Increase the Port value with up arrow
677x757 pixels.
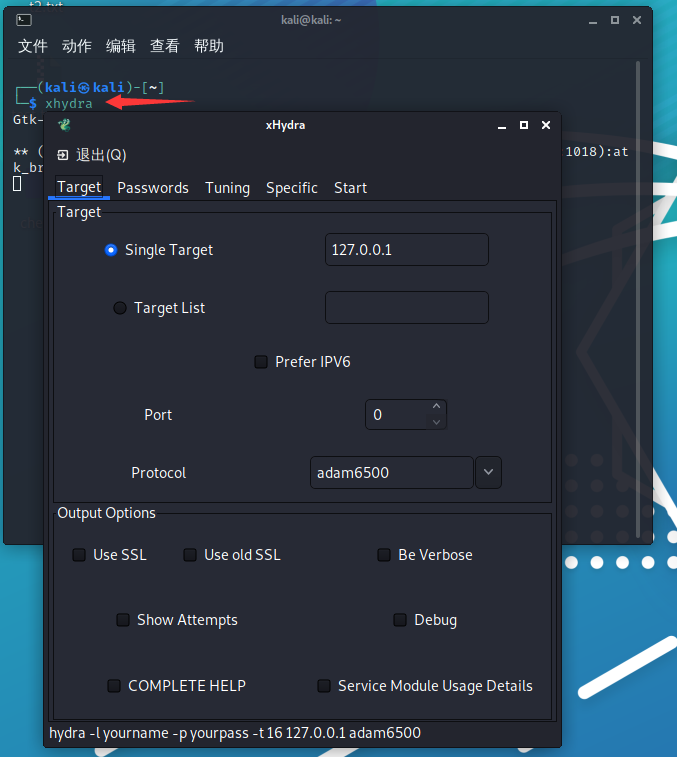tap(436, 406)
